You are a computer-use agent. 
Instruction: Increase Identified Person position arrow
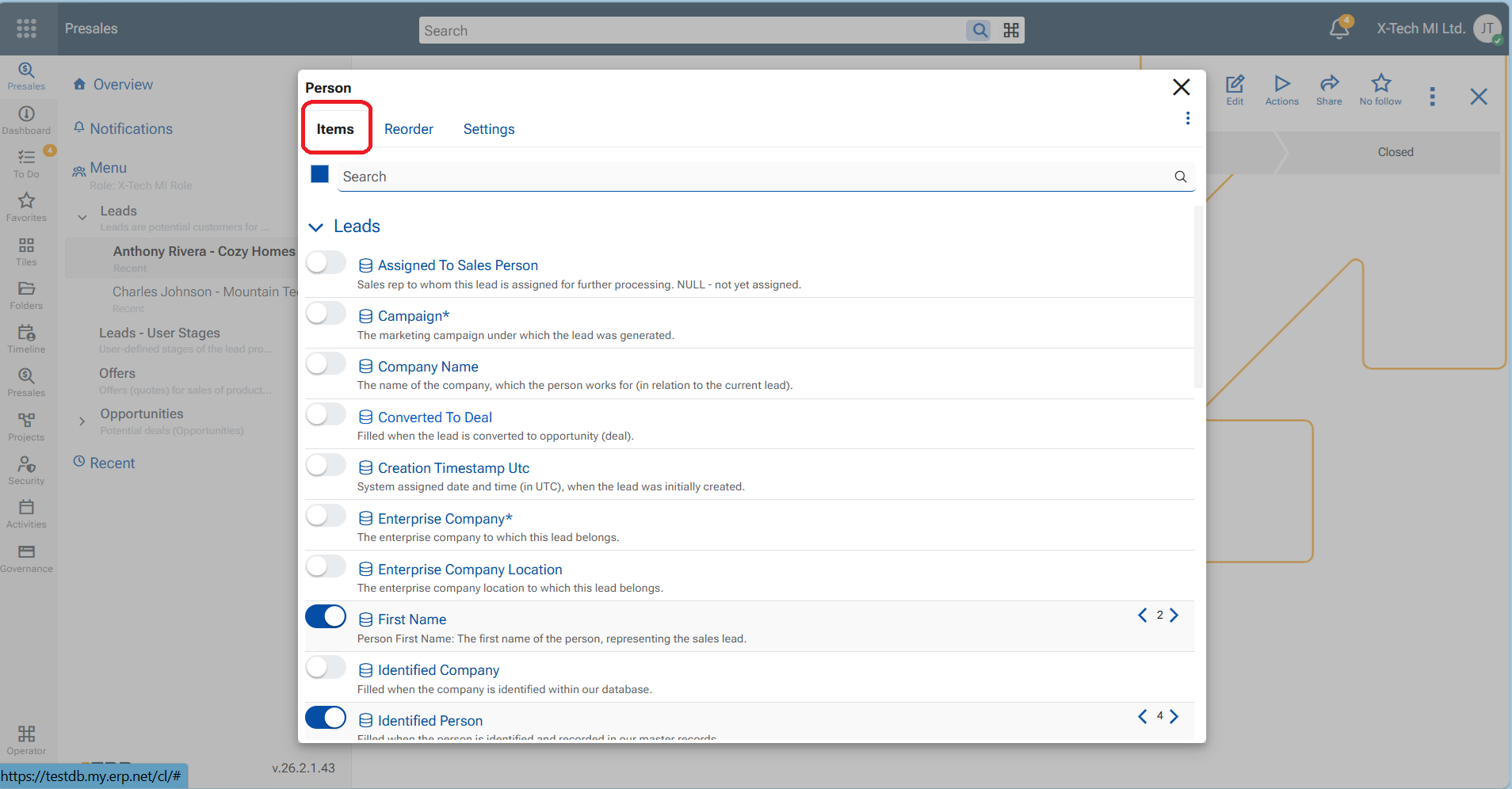1174,717
